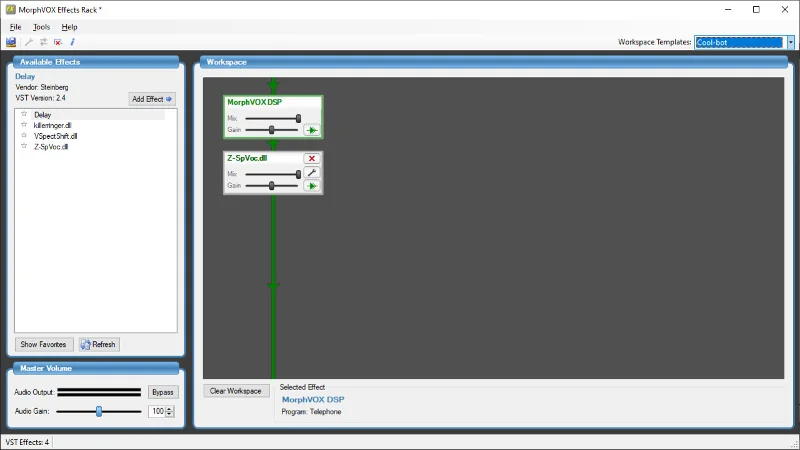Open Z-SpVoc.dll settings wrench button
Screen dimensions: 800x450
tap(312, 172)
